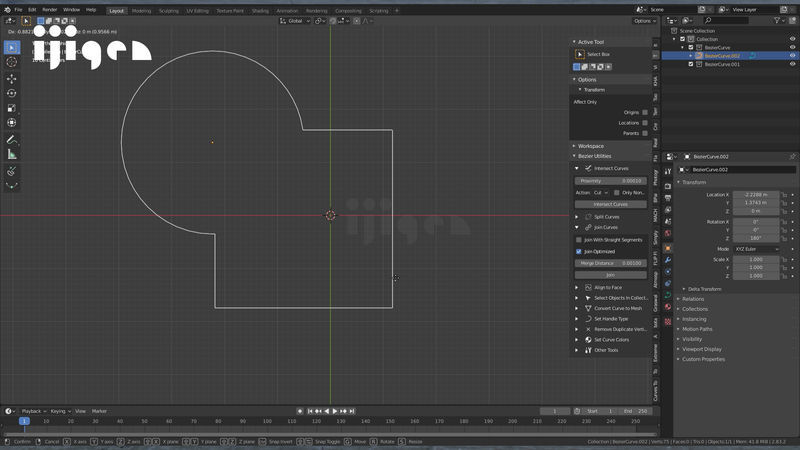Viewport: 800px width, 450px height.
Task: Activate the Move tool
Action: [12, 79]
